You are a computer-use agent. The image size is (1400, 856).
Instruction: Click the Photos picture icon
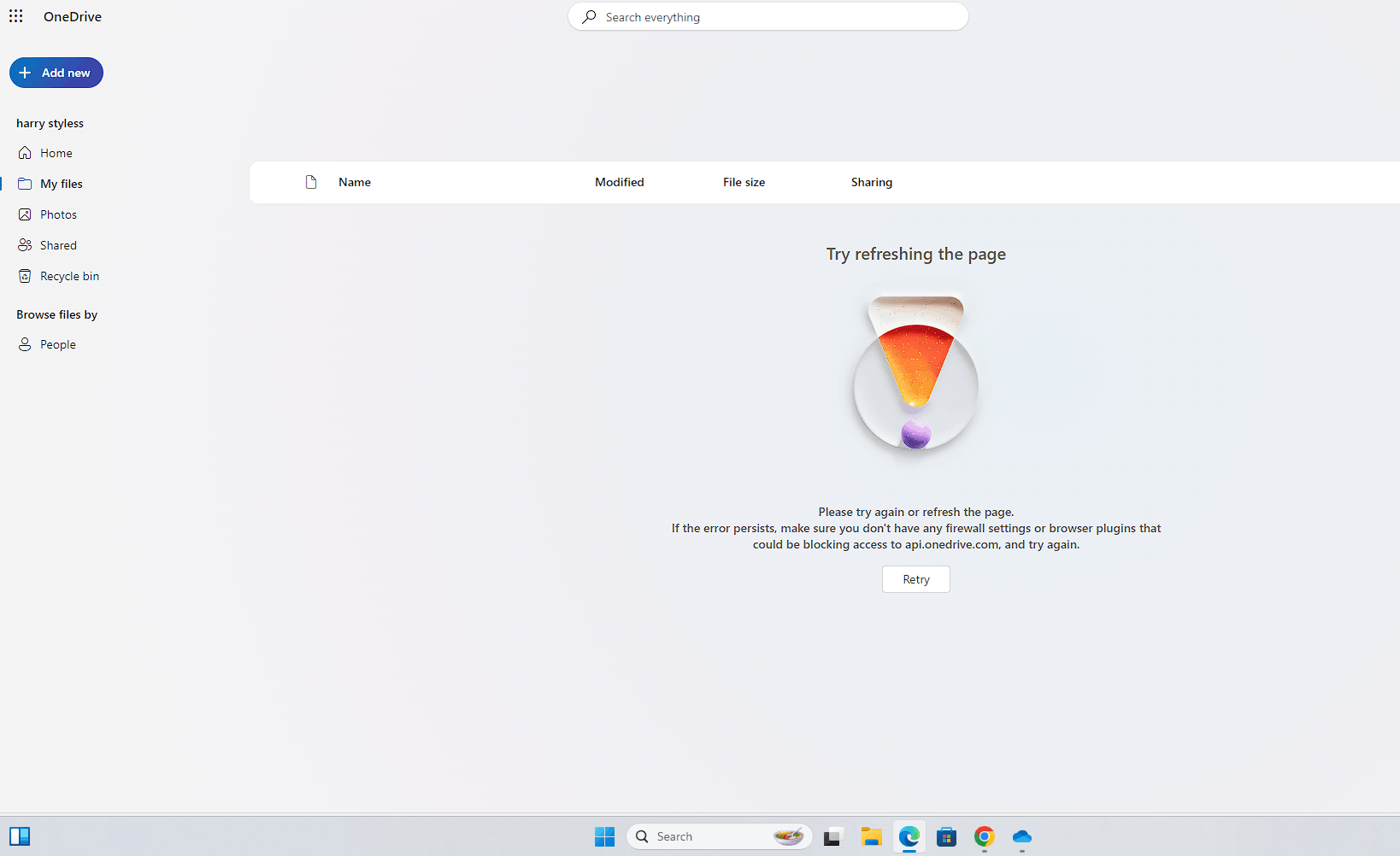(25, 214)
